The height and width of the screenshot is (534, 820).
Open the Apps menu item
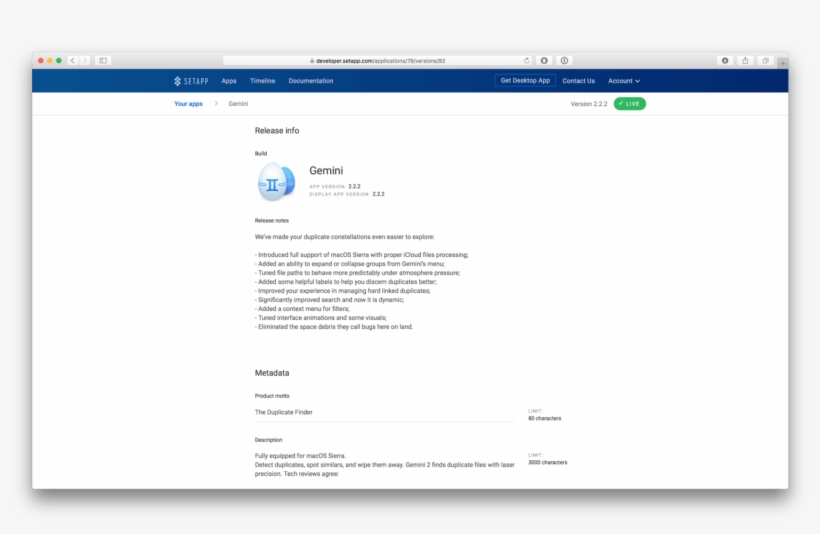(229, 81)
